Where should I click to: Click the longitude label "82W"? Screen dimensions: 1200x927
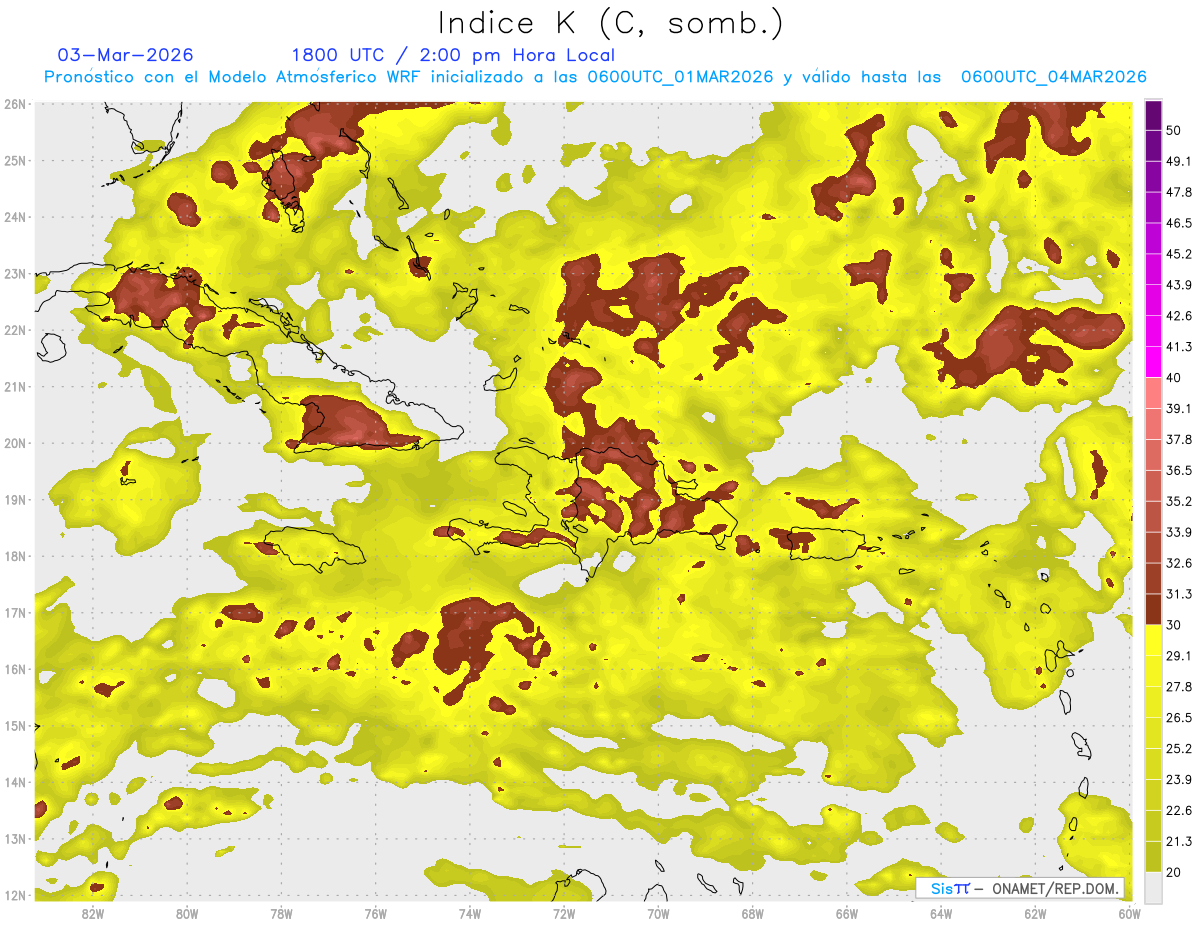pos(93,914)
